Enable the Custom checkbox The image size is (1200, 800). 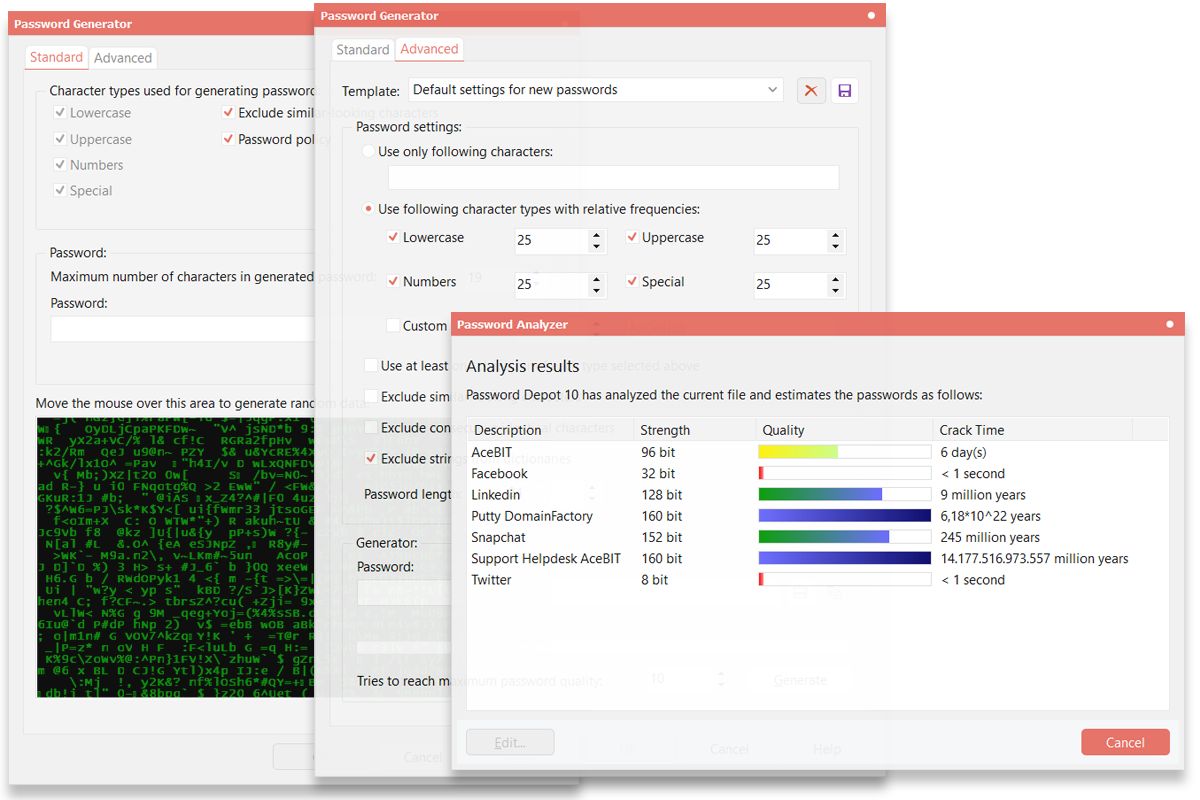tap(393, 326)
